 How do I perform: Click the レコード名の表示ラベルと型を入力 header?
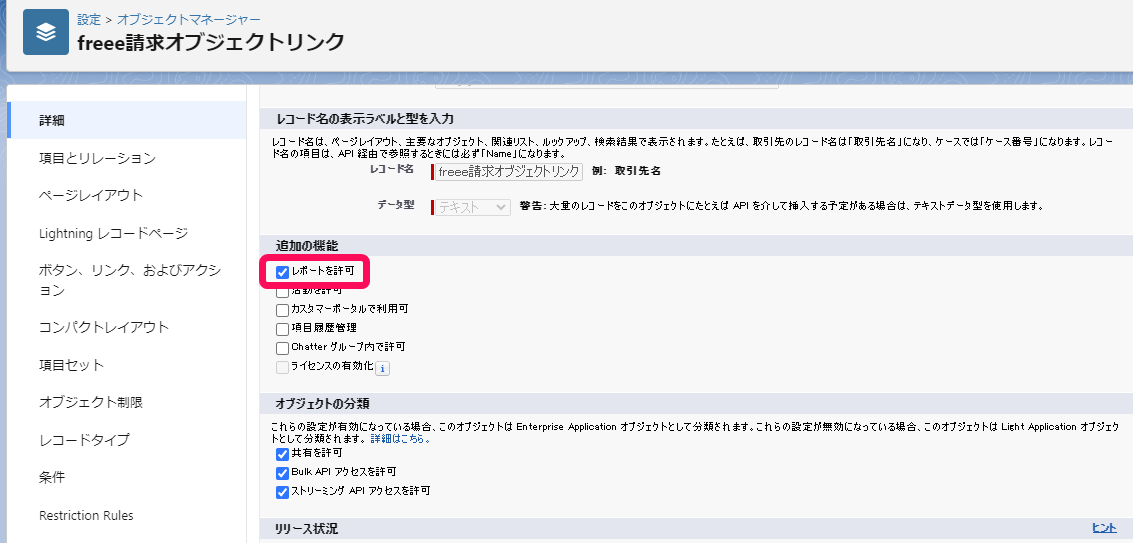click(365, 119)
